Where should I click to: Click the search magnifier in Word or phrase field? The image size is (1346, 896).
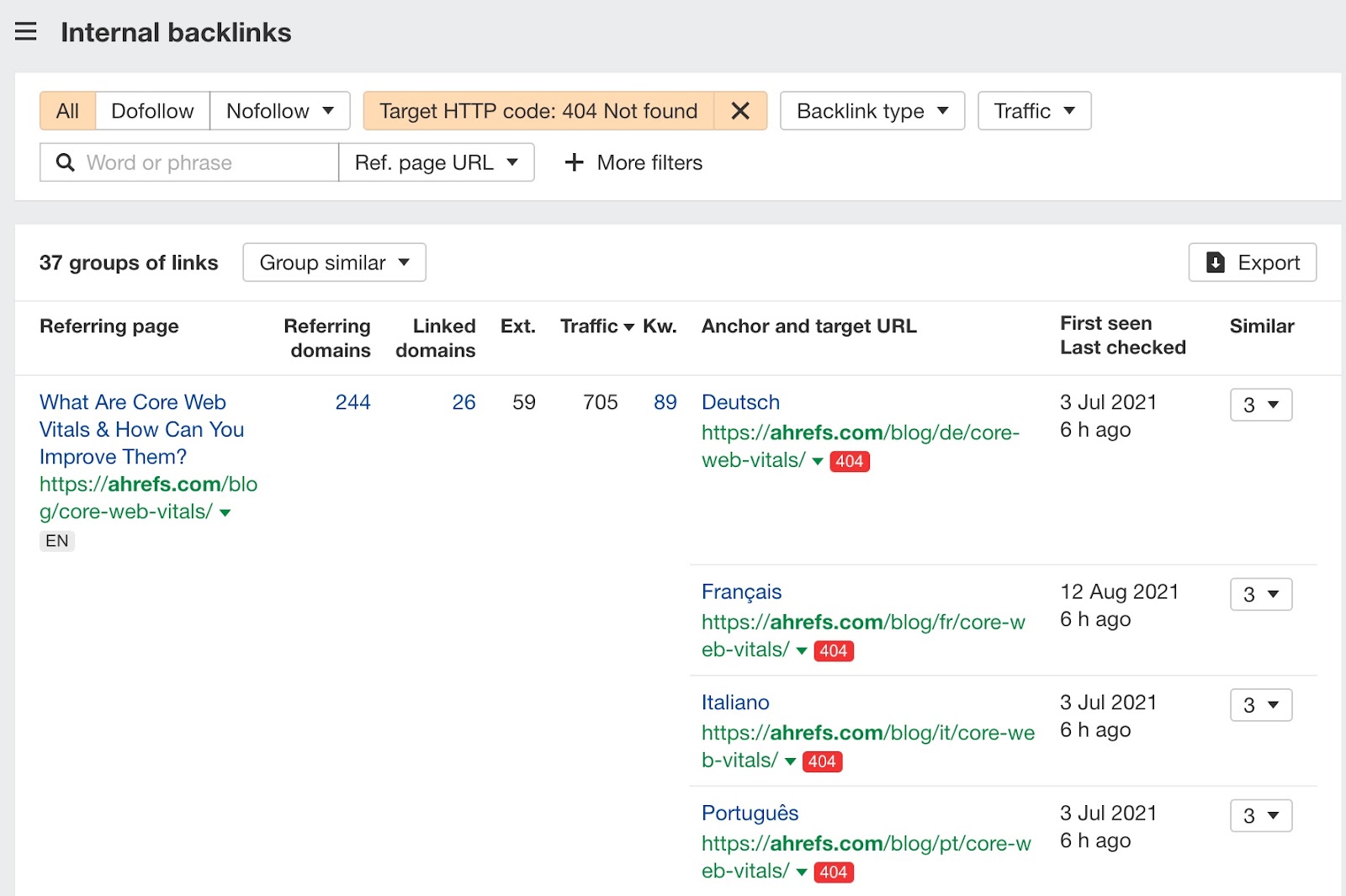click(x=65, y=162)
